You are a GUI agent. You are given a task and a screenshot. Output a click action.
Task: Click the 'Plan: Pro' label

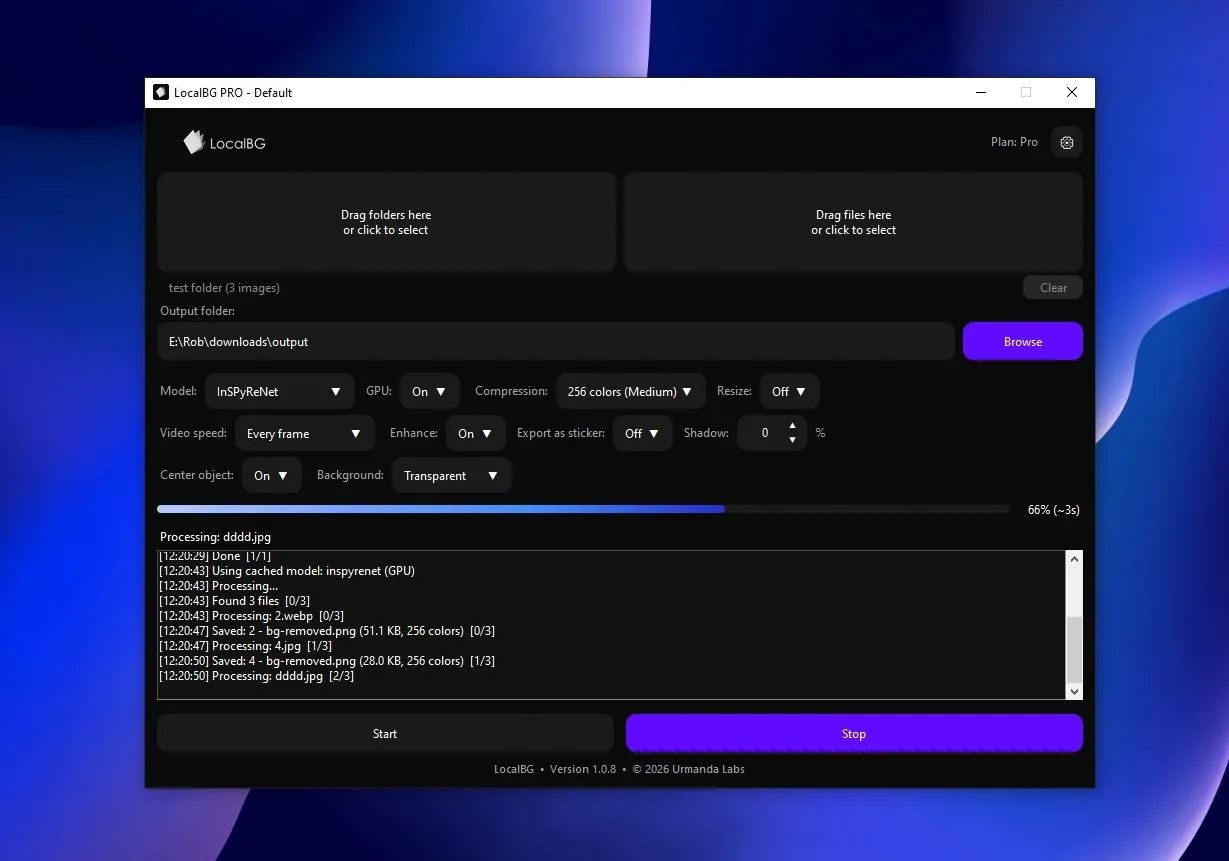point(1014,142)
